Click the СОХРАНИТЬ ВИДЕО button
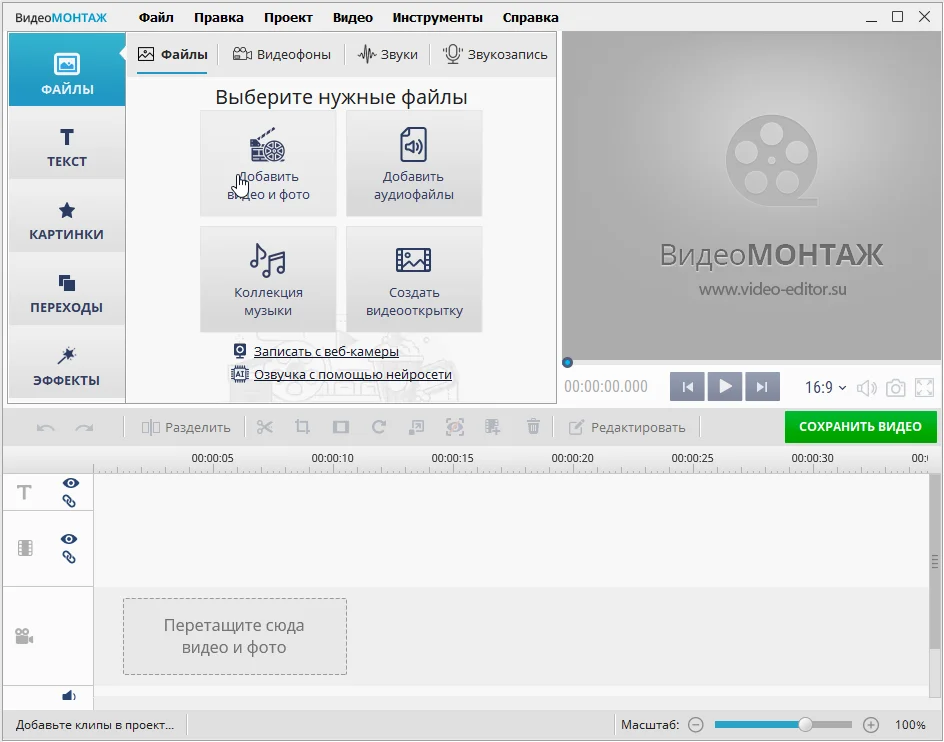The height and width of the screenshot is (742, 944). pyautogui.click(x=860, y=427)
